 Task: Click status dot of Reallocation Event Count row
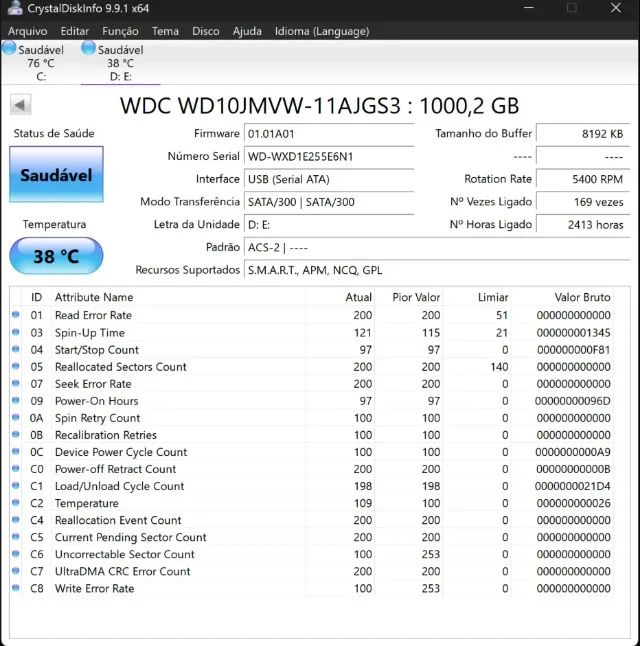point(16,520)
